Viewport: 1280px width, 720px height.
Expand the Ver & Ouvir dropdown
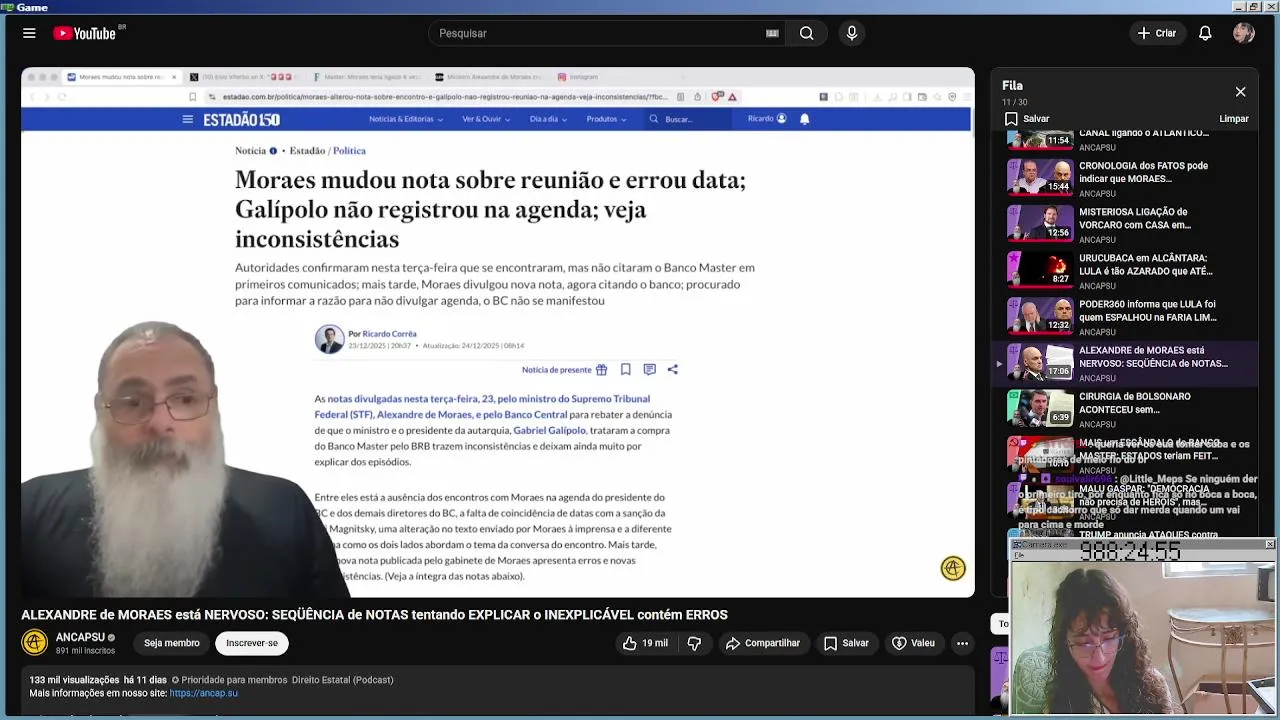pos(486,119)
